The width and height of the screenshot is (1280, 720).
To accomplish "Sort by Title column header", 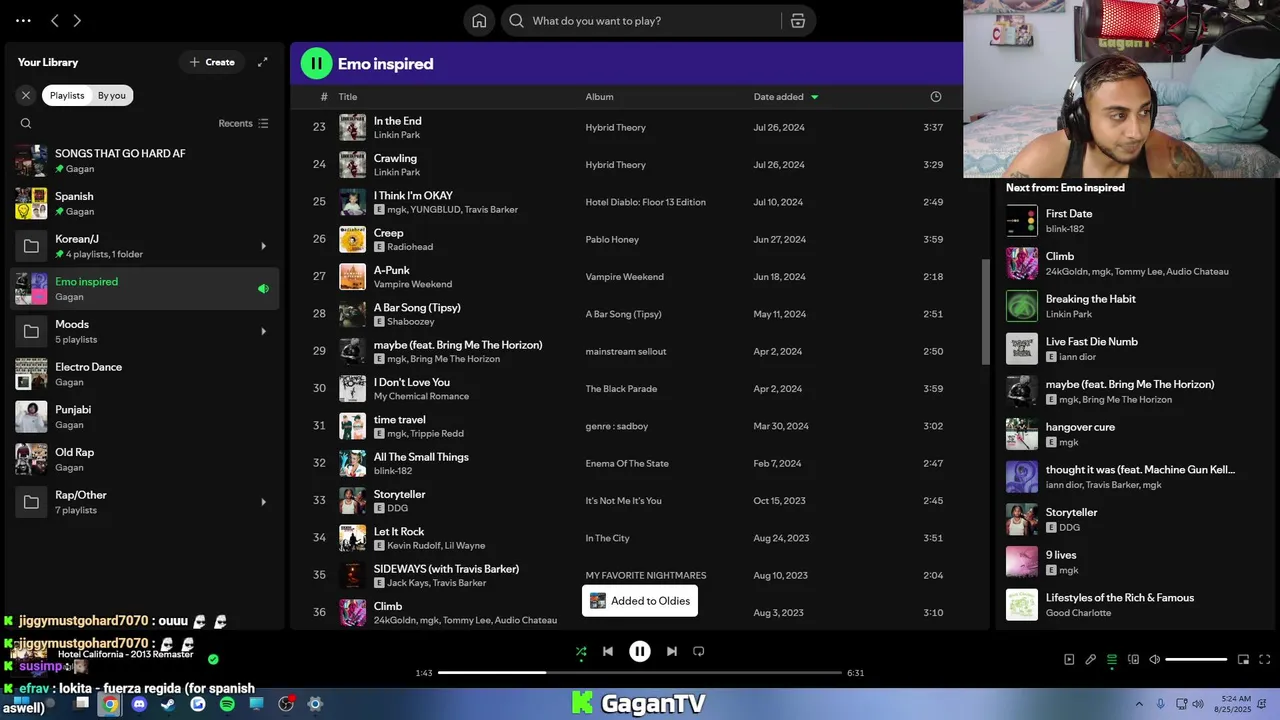I will tap(347, 97).
